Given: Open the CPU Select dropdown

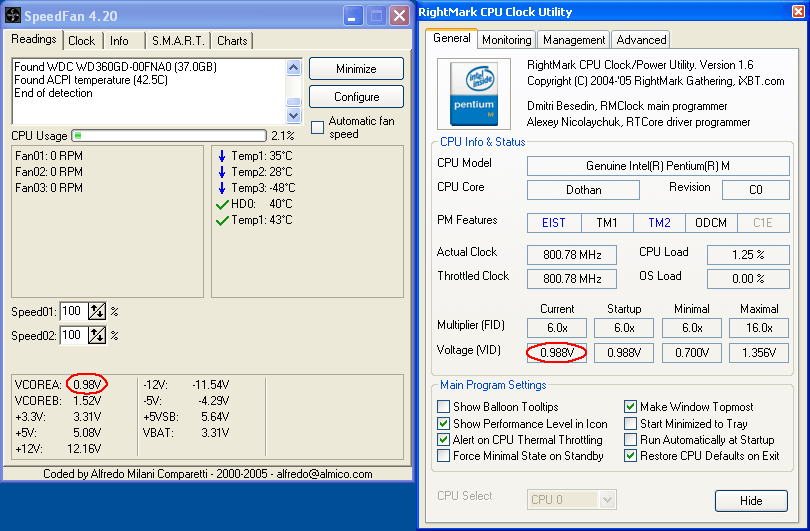Looking at the screenshot, I should click(607, 499).
